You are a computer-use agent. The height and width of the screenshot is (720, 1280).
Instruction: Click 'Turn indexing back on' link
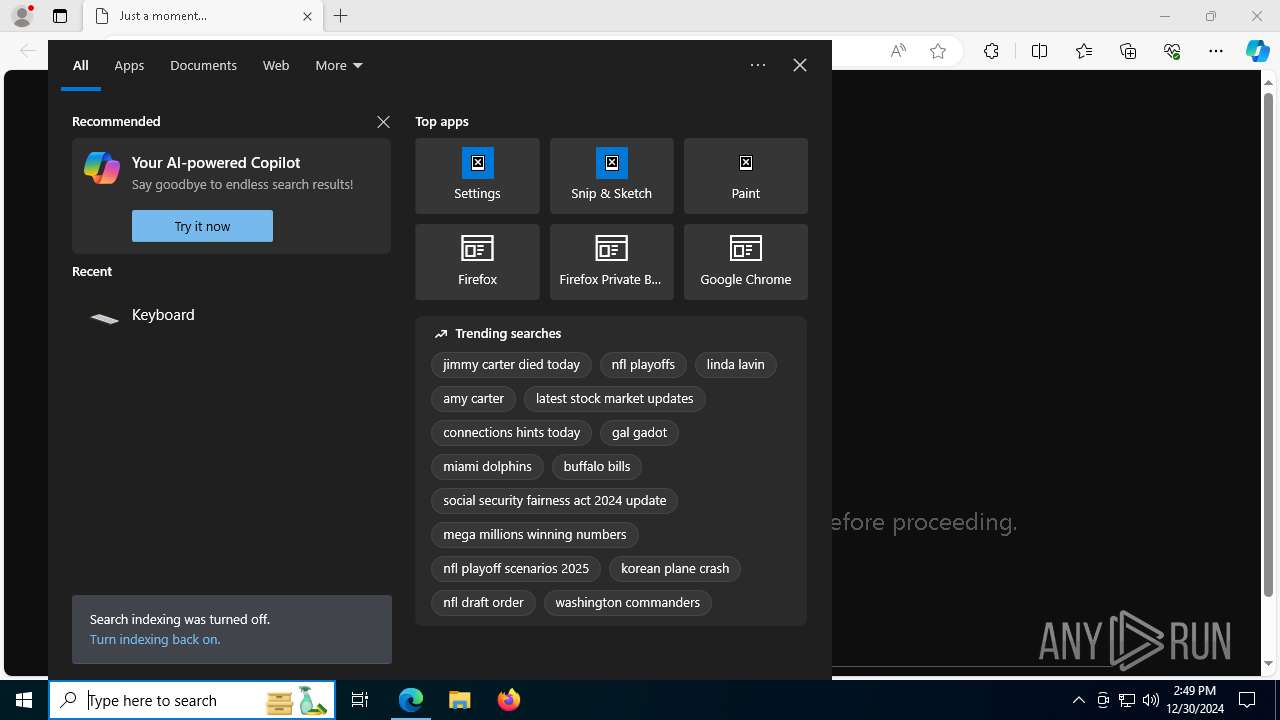155,639
